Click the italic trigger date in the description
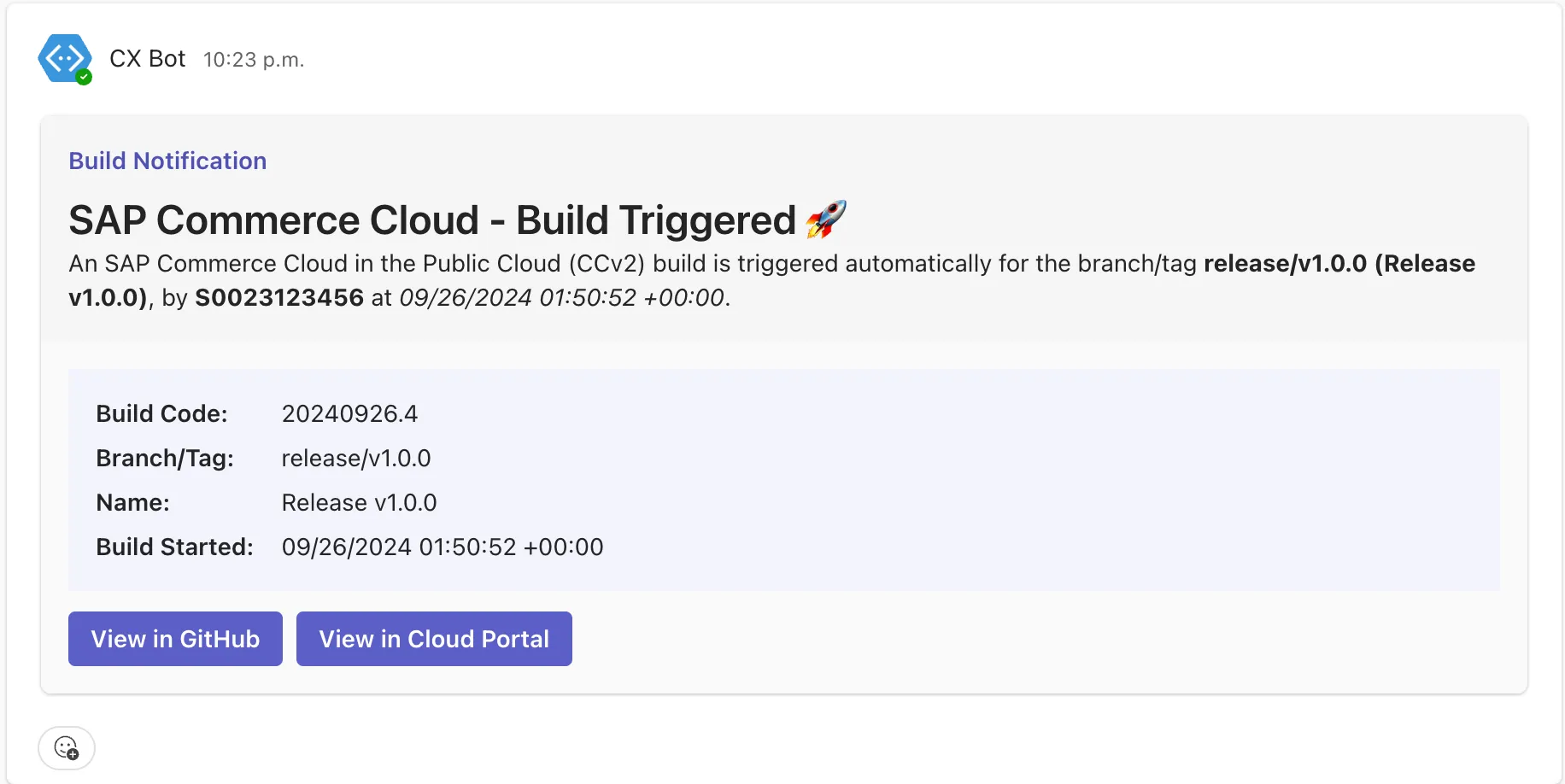The width and height of the screenshot is (1565, 784). (x=562, y=297)
